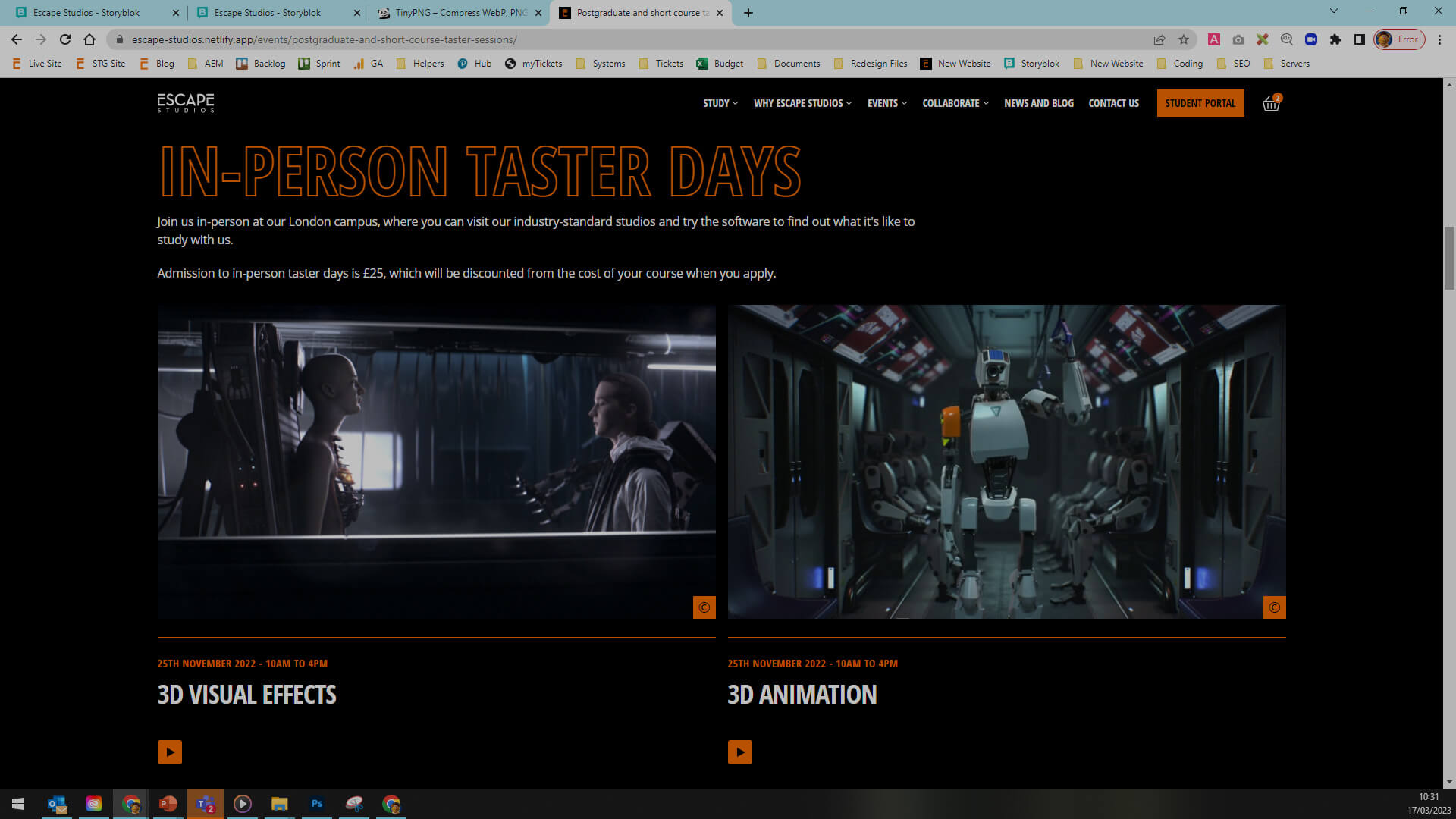Click the Escape Studios logo
This screenshot has width=1456, height=819.
pos(186,103)
